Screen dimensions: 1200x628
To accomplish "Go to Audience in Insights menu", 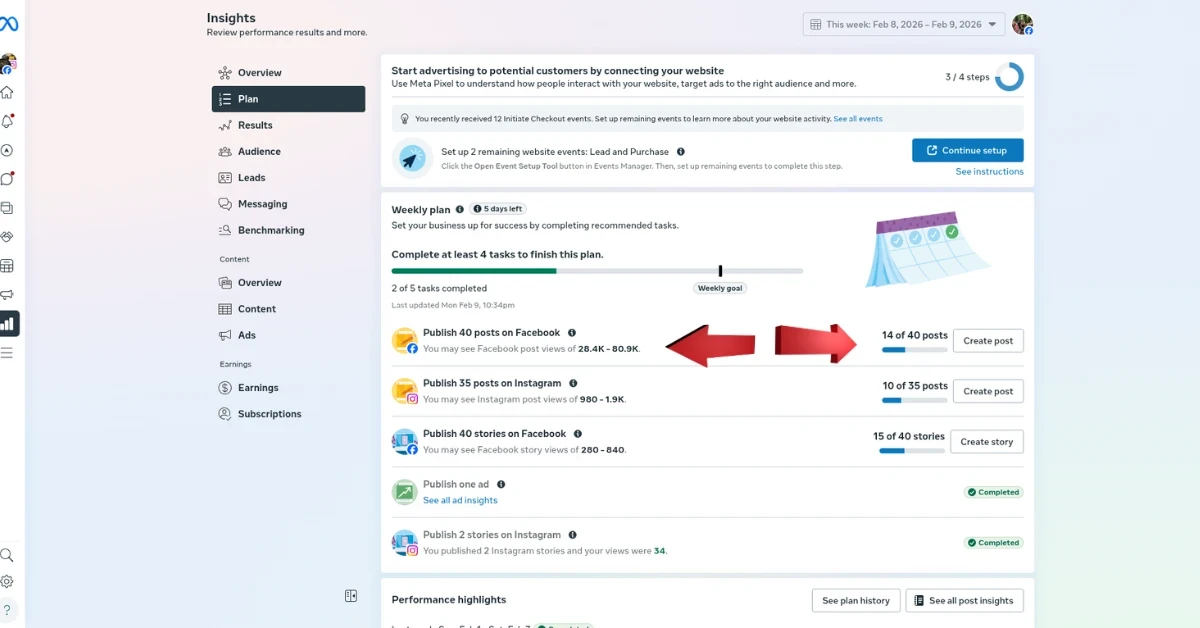I will click(x=259, y=152).
